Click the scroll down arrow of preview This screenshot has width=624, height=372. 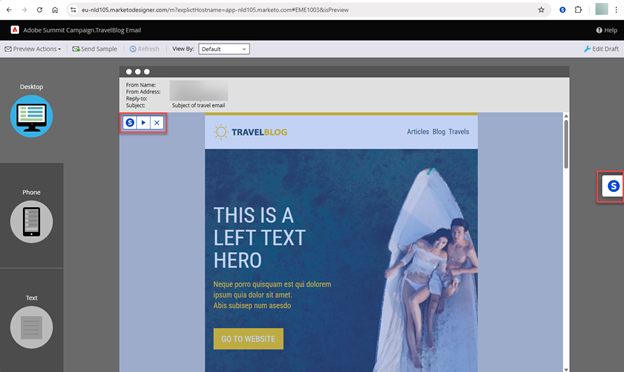tap(566, 370)
